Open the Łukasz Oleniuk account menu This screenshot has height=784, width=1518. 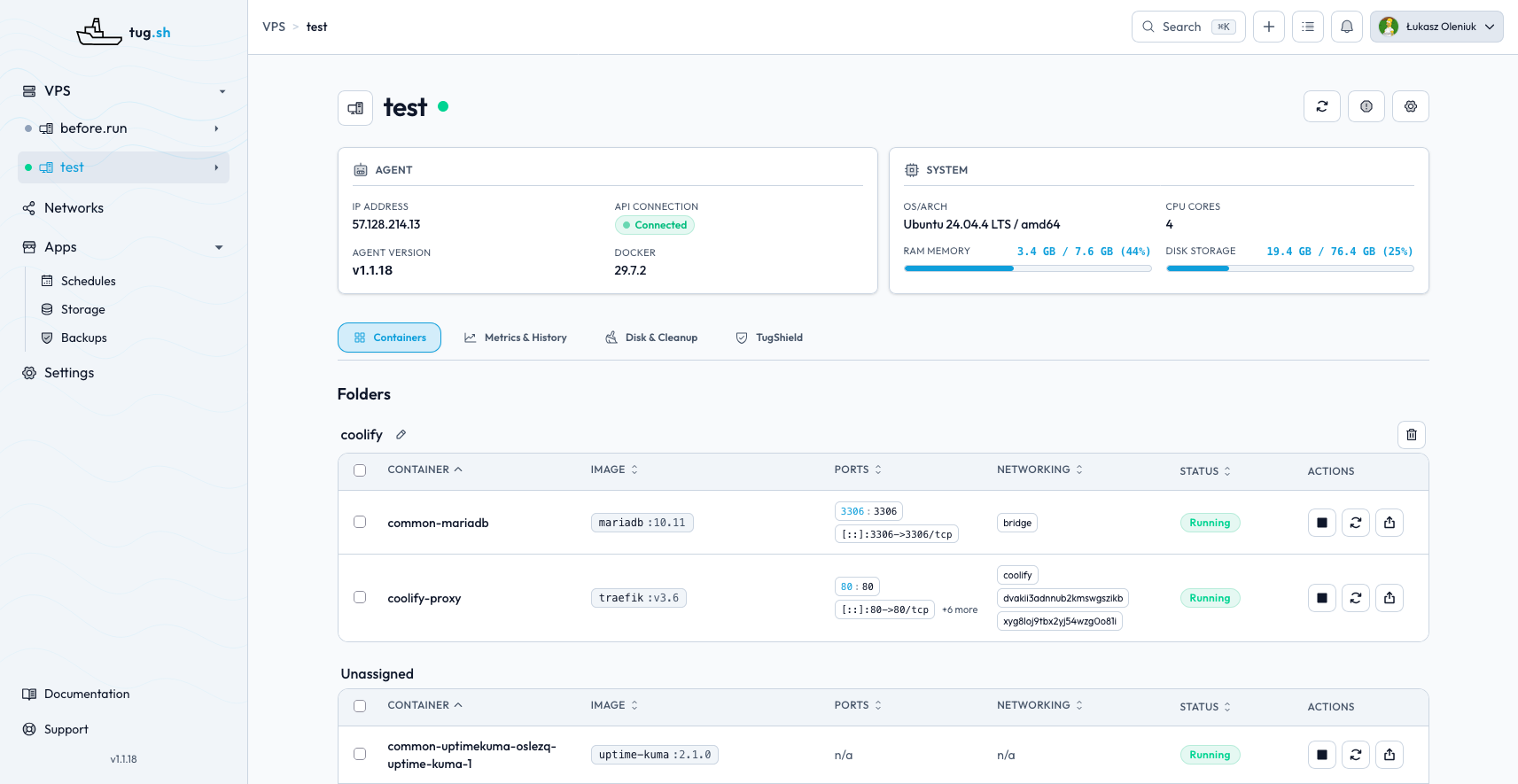pyautogui.click(x=1436, y=27)
